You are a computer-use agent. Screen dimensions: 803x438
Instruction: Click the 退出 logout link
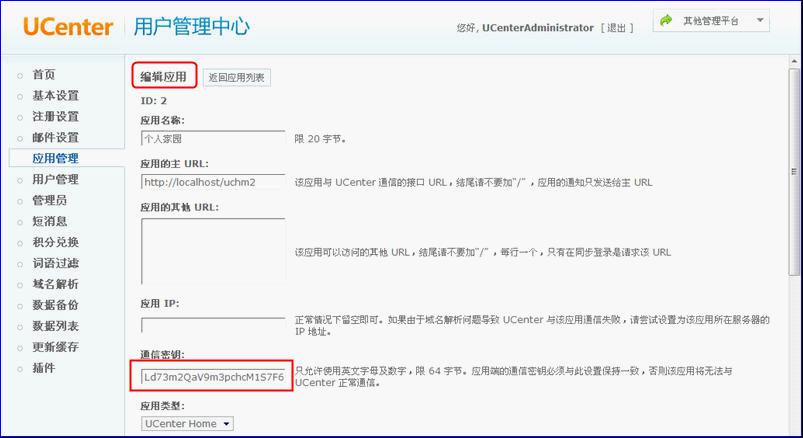coord(617,28)
